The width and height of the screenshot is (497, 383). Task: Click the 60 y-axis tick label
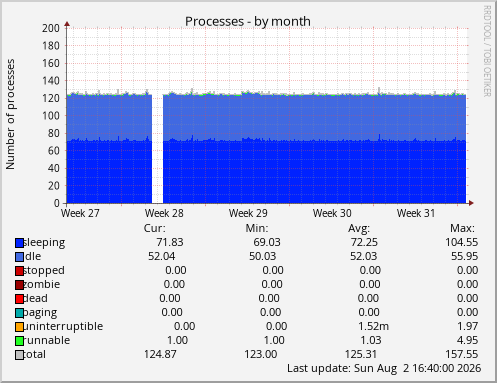click(x=53, y=151)
